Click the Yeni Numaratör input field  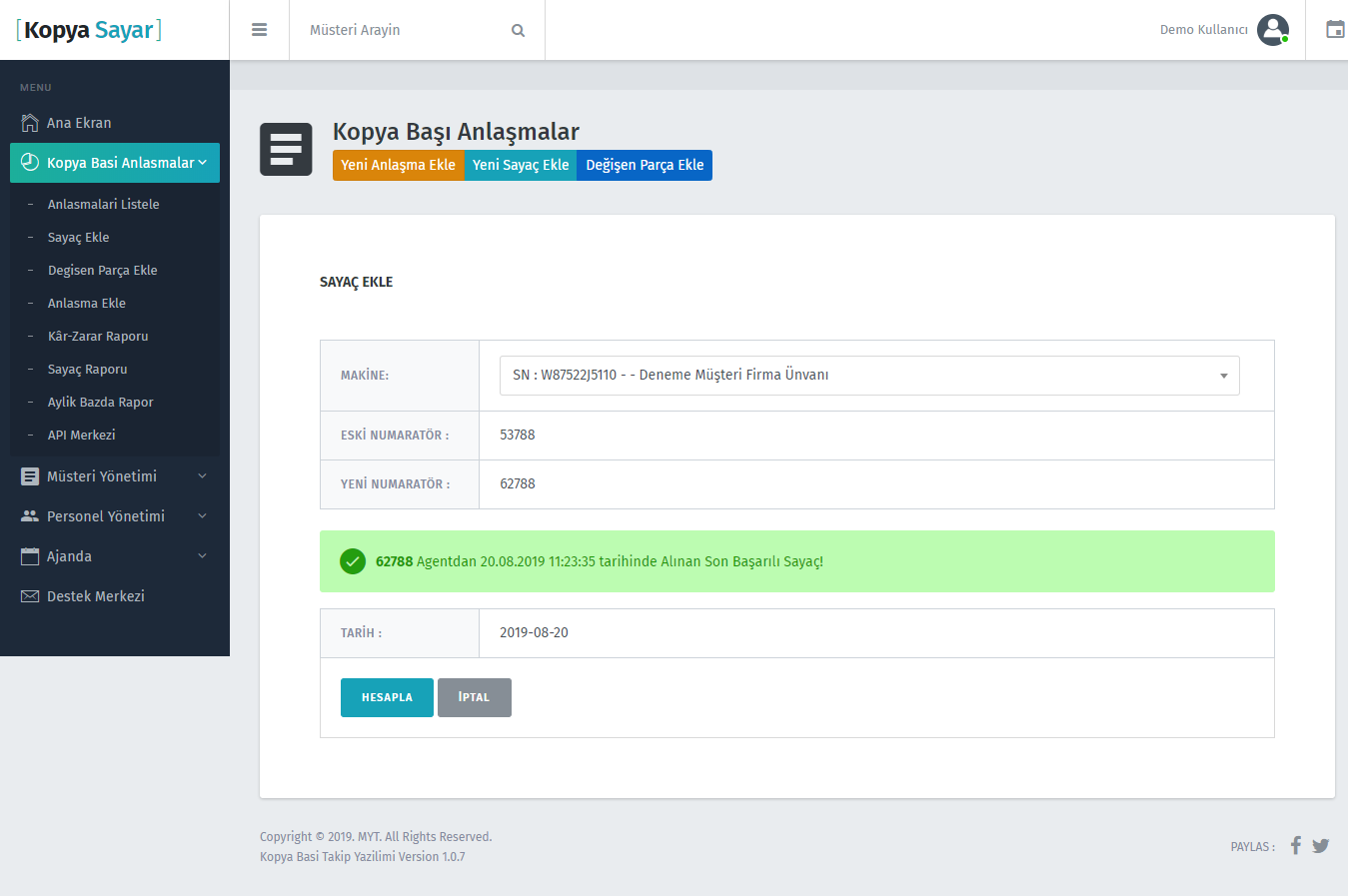(x=875, y=484)
